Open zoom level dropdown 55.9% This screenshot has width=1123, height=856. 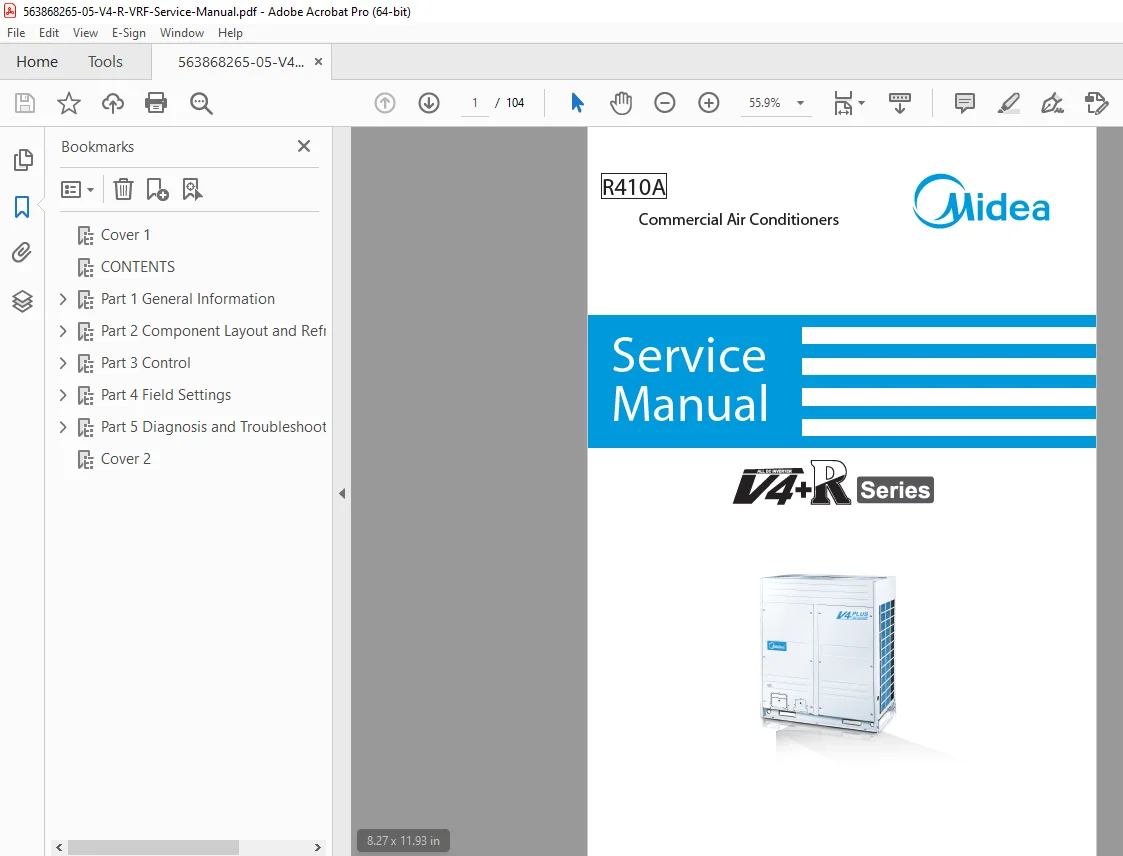tap(800, 103)
